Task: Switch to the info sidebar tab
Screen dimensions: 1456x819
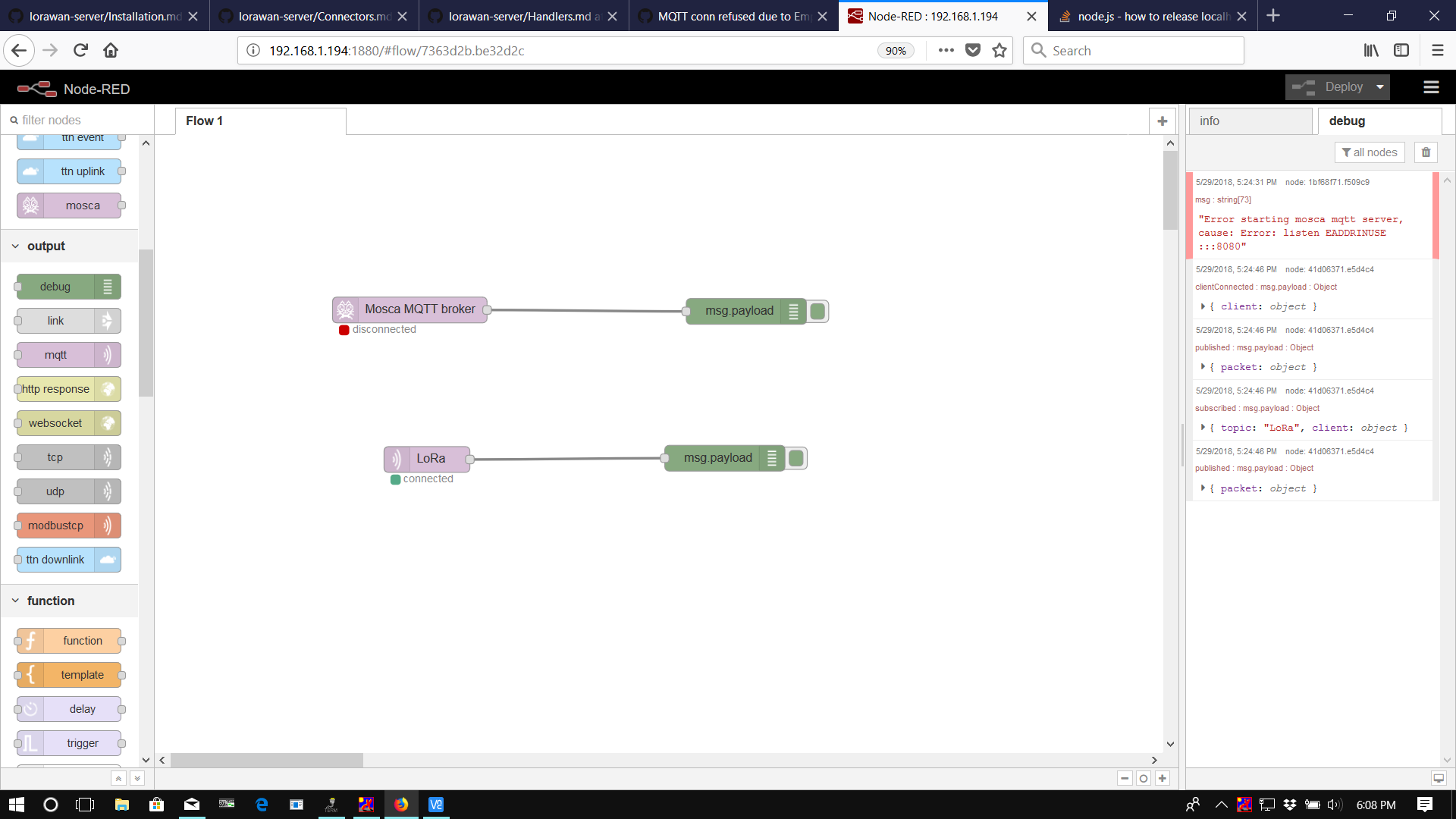Action: [x=1210, y=121]
